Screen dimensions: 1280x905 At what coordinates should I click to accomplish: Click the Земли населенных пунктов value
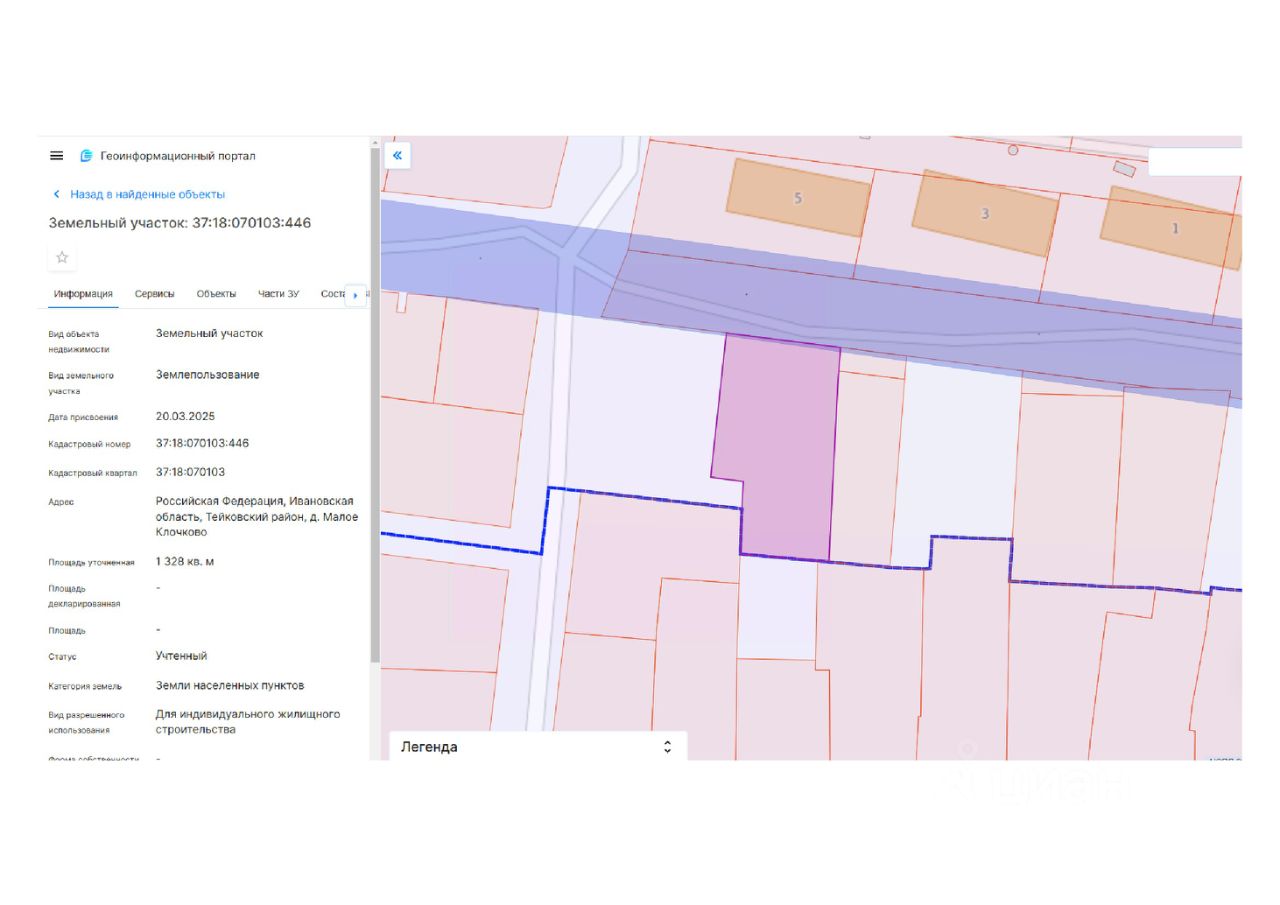coord(230,686)
